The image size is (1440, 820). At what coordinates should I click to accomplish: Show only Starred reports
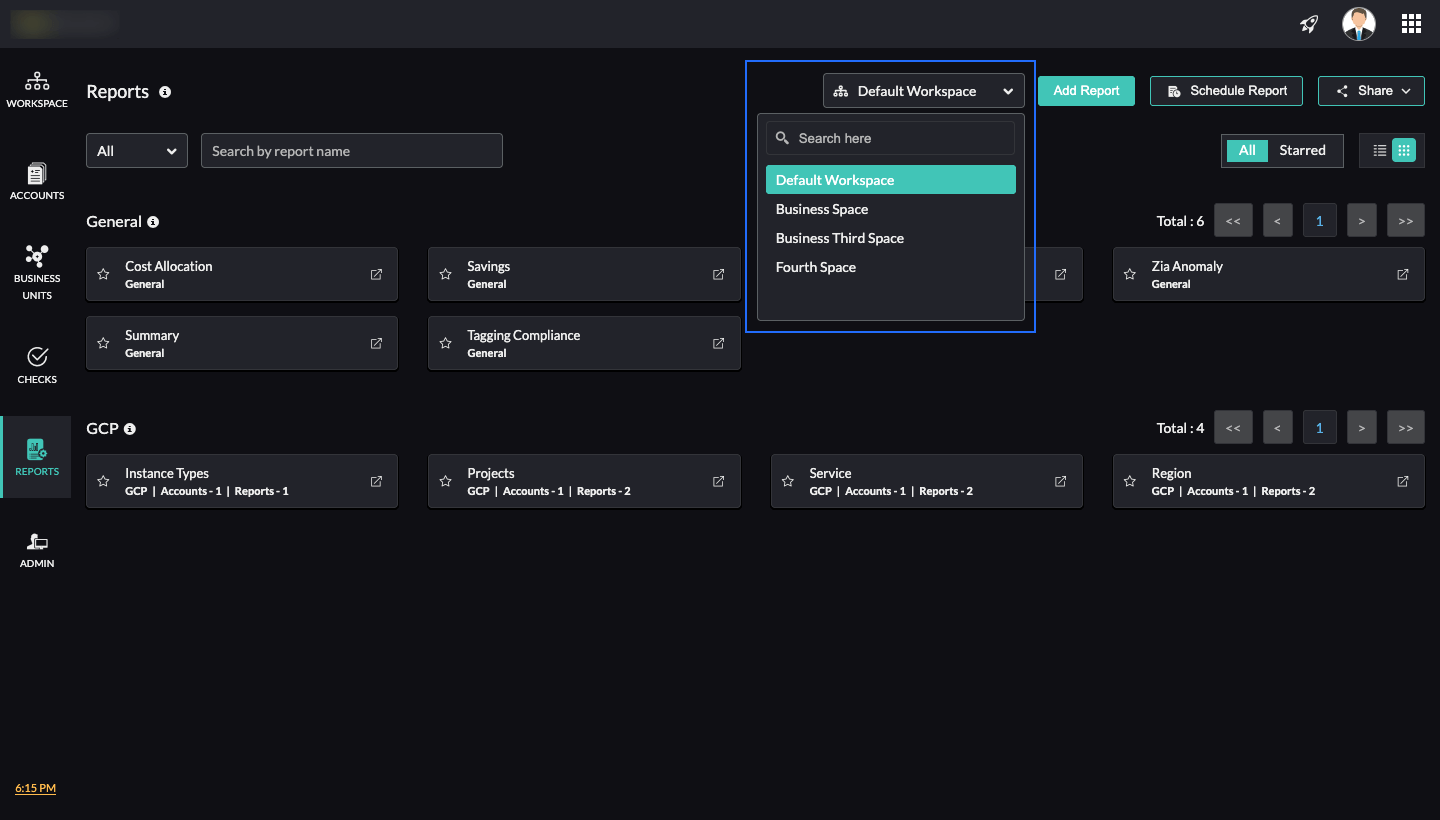coord(1302,150)
